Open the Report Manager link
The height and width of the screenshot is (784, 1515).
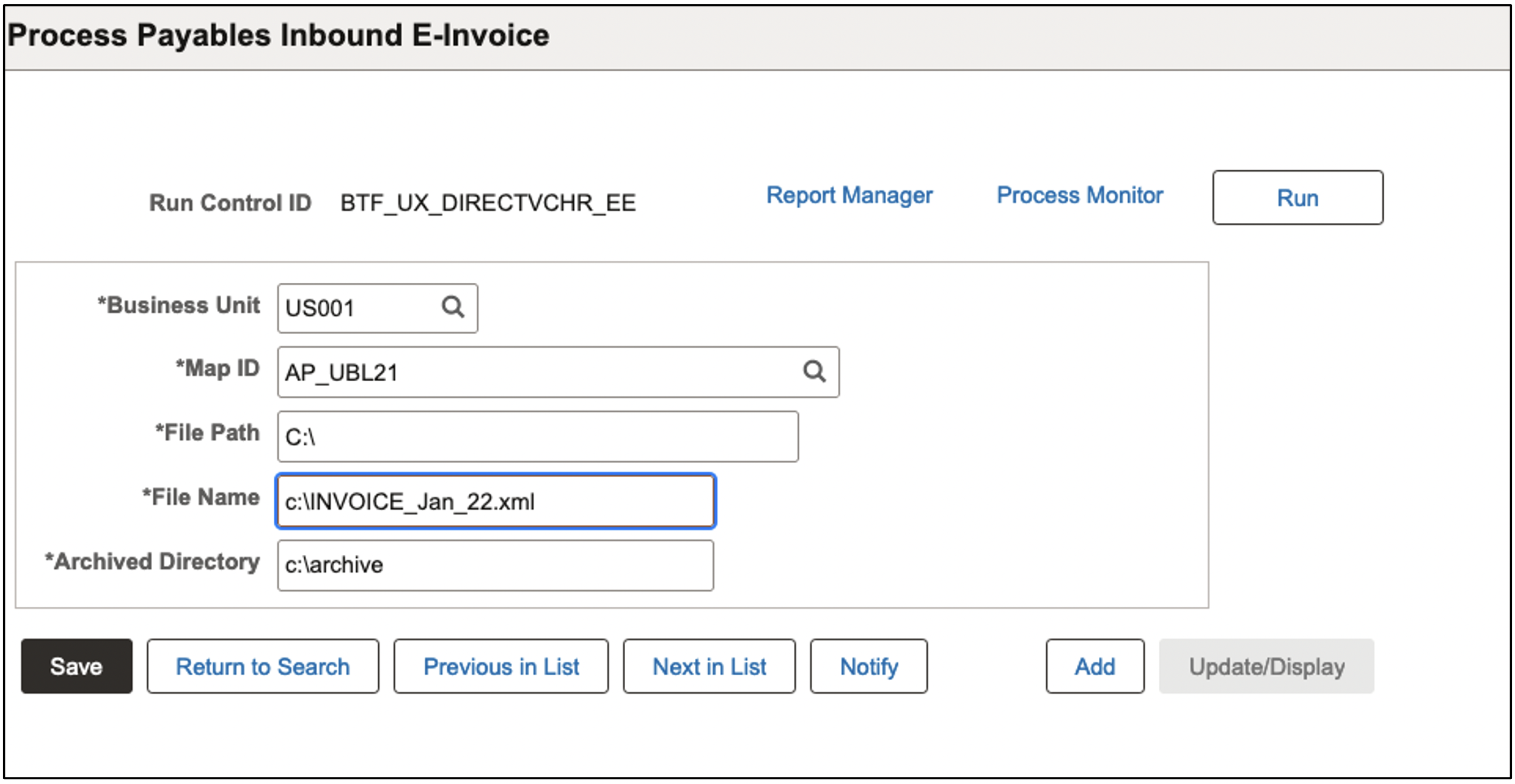[x=849, y=194]
